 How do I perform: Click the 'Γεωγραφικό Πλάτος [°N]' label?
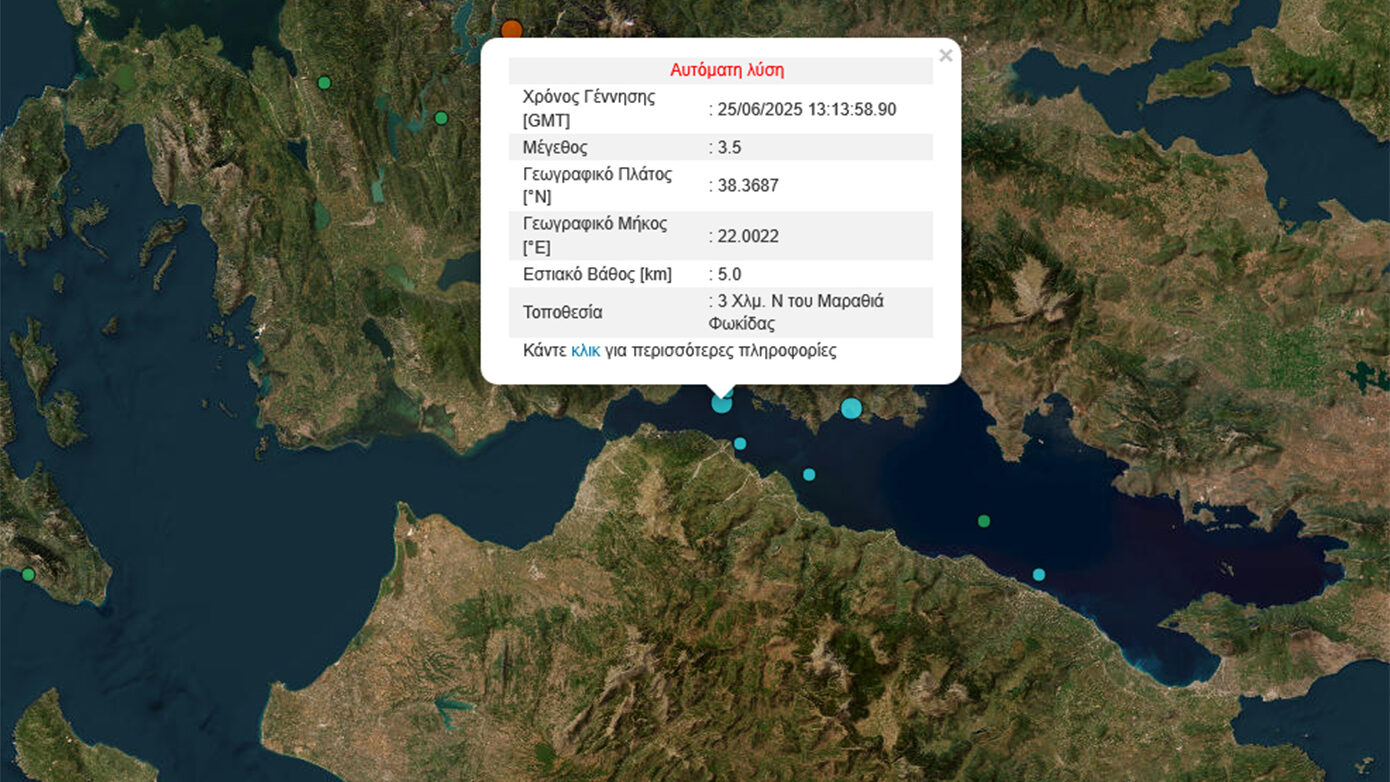pos(597,185)
